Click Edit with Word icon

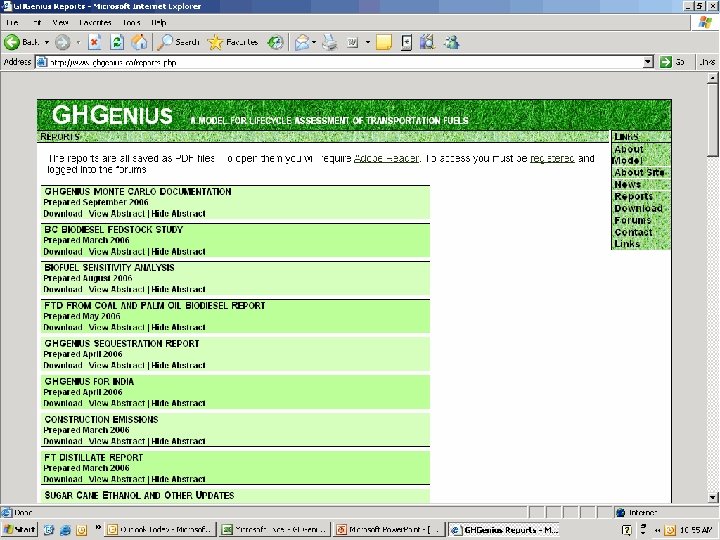click(352, 42)
